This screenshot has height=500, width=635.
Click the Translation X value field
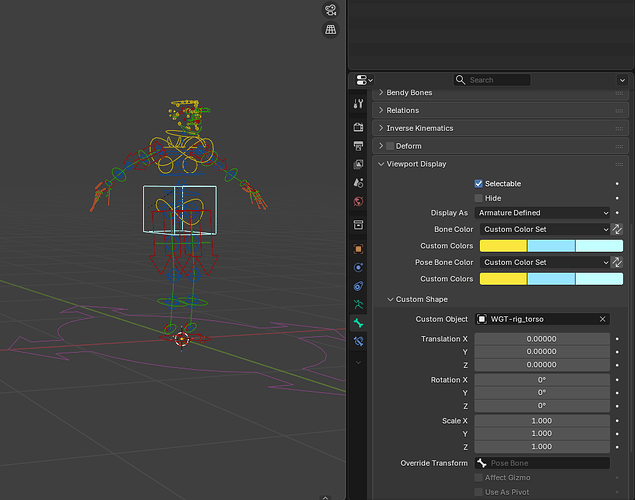[542, 339]
